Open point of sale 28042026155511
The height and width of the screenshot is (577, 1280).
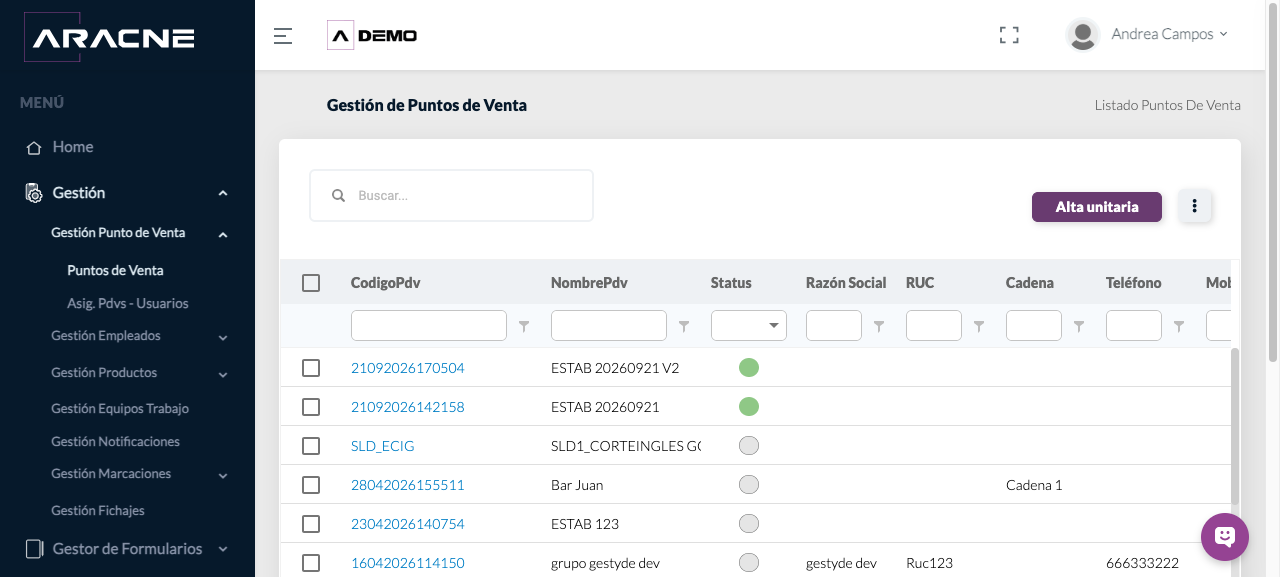click(408, 485)
